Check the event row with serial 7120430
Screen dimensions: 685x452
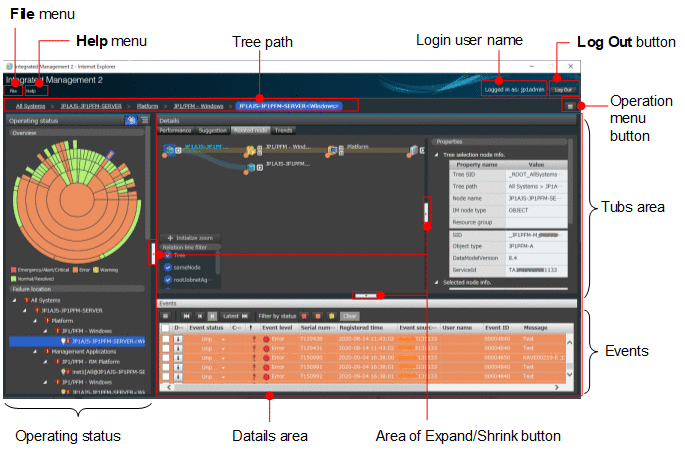[166, 339]
